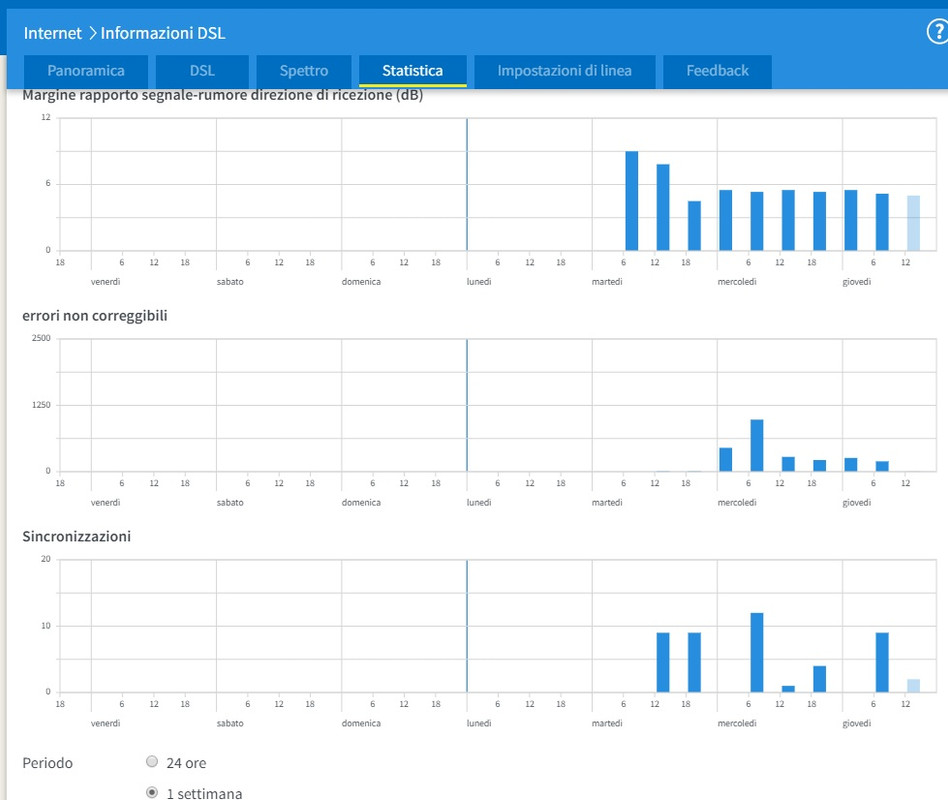Click the Informazioni DSL breadcrumb title
Image resolution: width=948 pixels, height=800 pixels.
tap(163, 33)
